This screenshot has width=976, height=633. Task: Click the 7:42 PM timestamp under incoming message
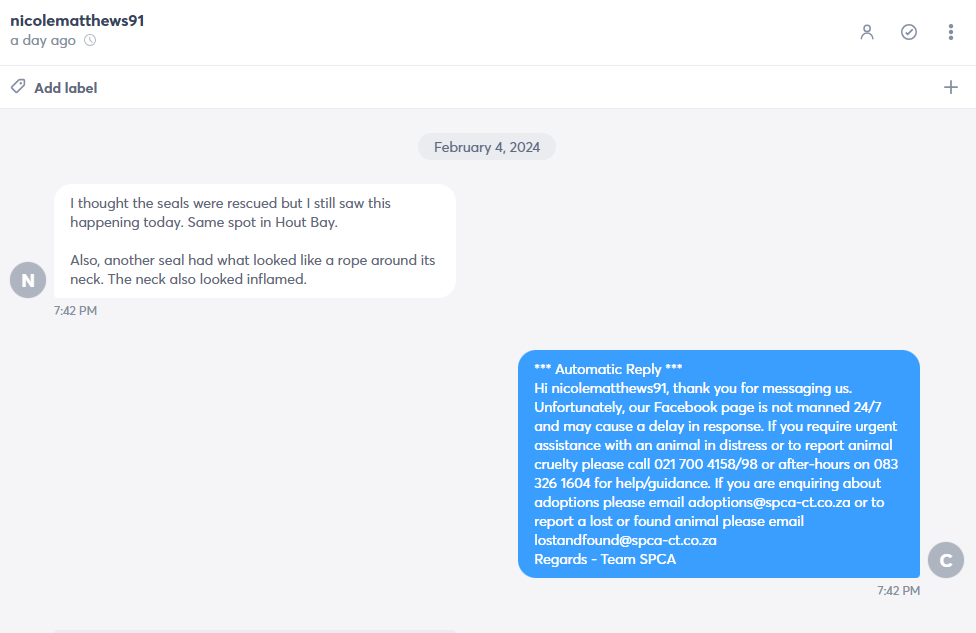coord(75,311)
